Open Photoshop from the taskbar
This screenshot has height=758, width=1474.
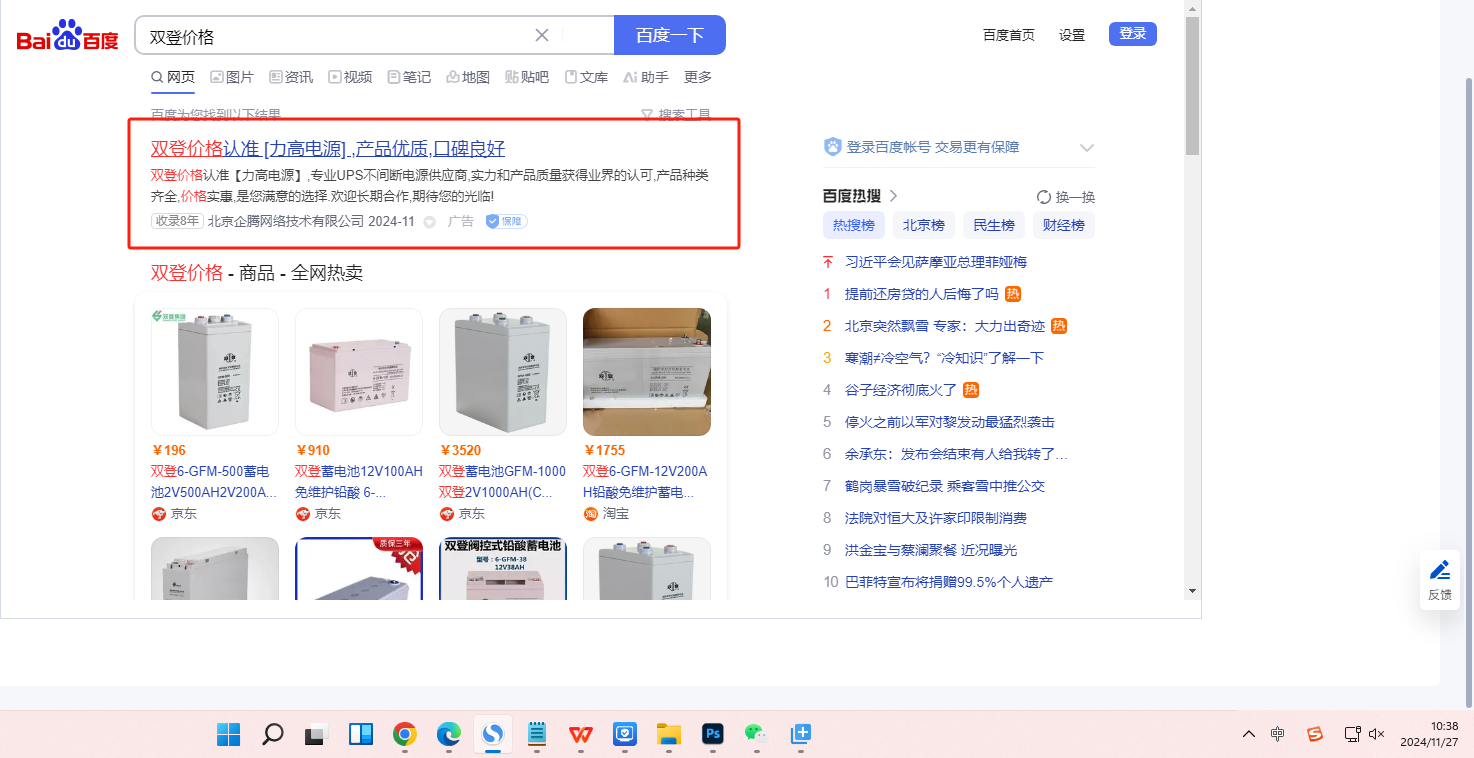pyautogui.click(x=713, y=735)
